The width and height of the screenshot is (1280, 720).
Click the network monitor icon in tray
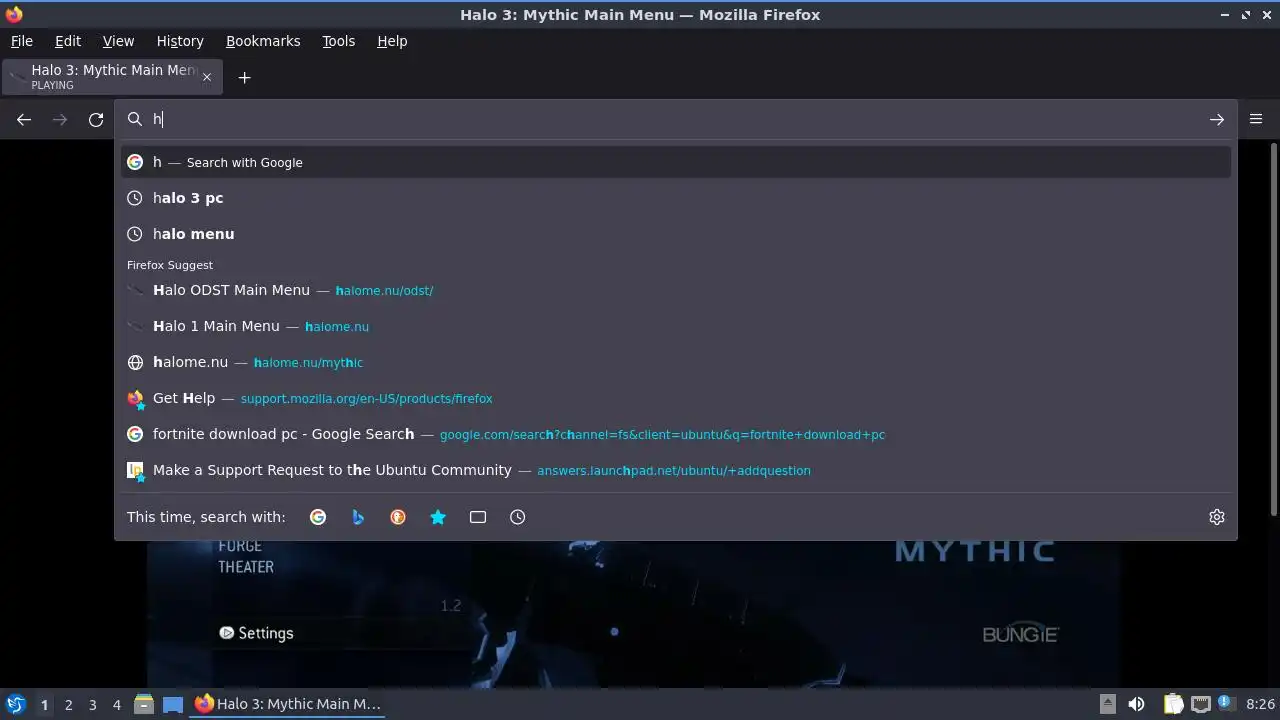[x=1201, y=704]
